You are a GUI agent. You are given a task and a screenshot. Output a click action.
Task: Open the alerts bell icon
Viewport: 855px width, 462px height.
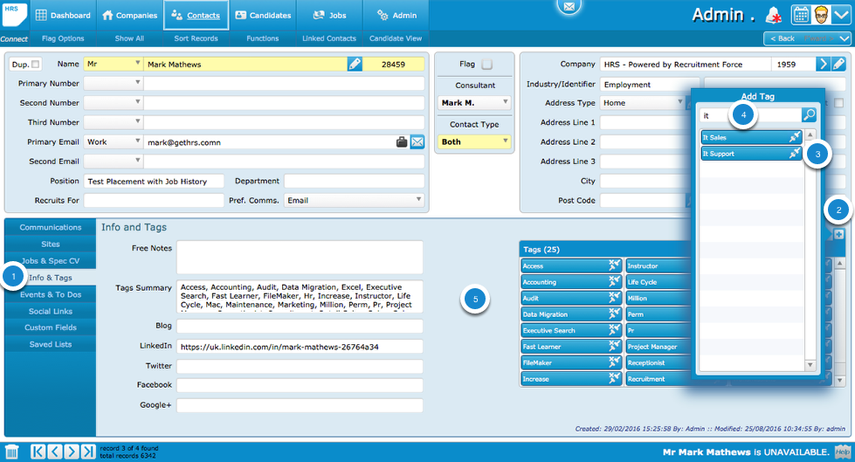pyautogui.click(x=774, y=15)
